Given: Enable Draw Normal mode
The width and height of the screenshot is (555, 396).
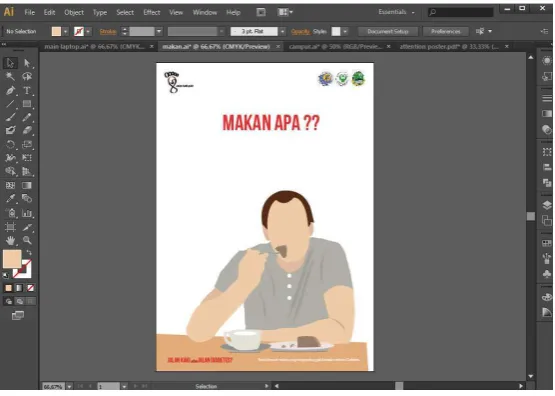Looking at the screenshot, I should (x=8, y=301).
